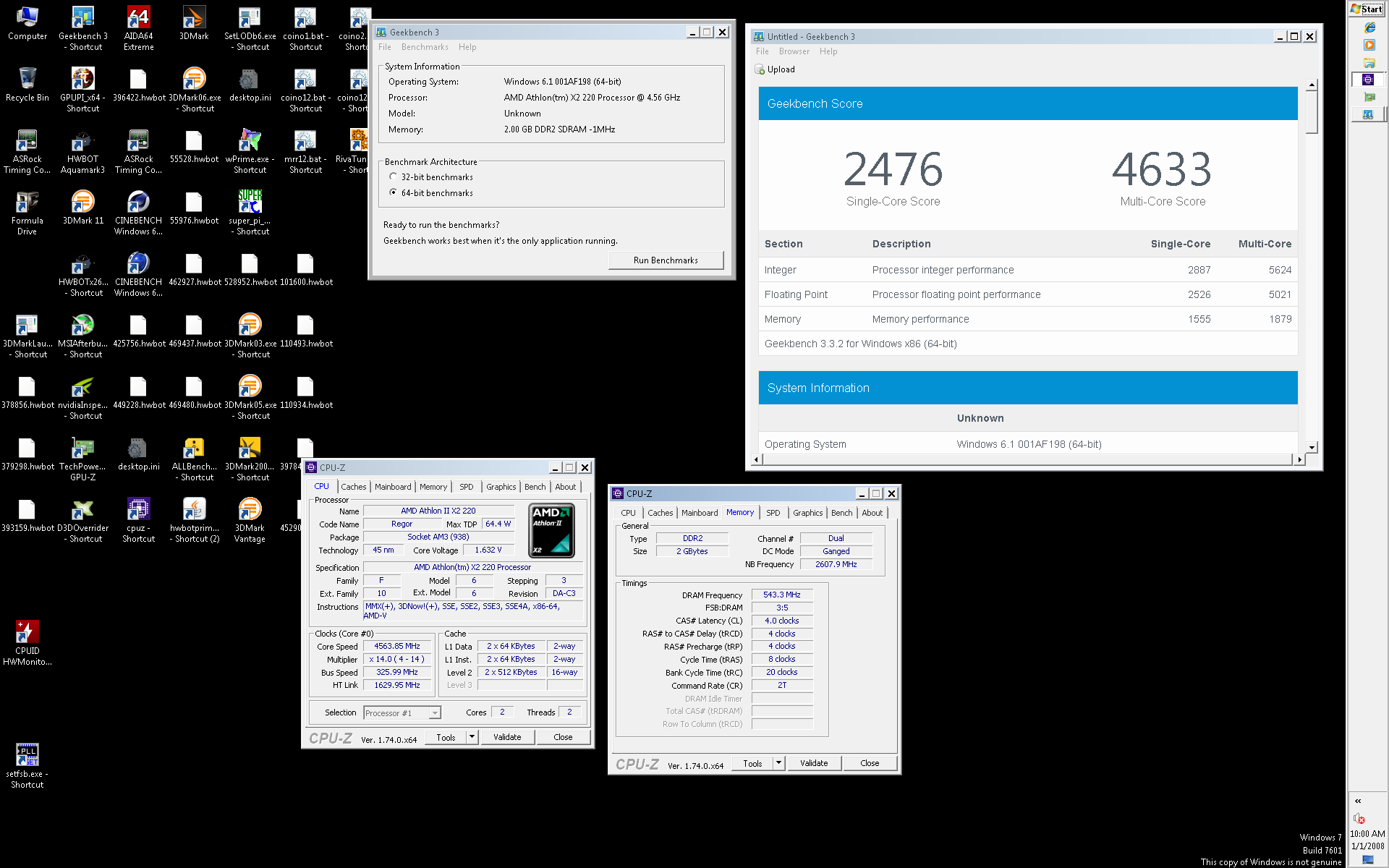Open the 55528.hwbot file on desktop
The height and width of the screenshot is (868, 1389).
(194, 146)
